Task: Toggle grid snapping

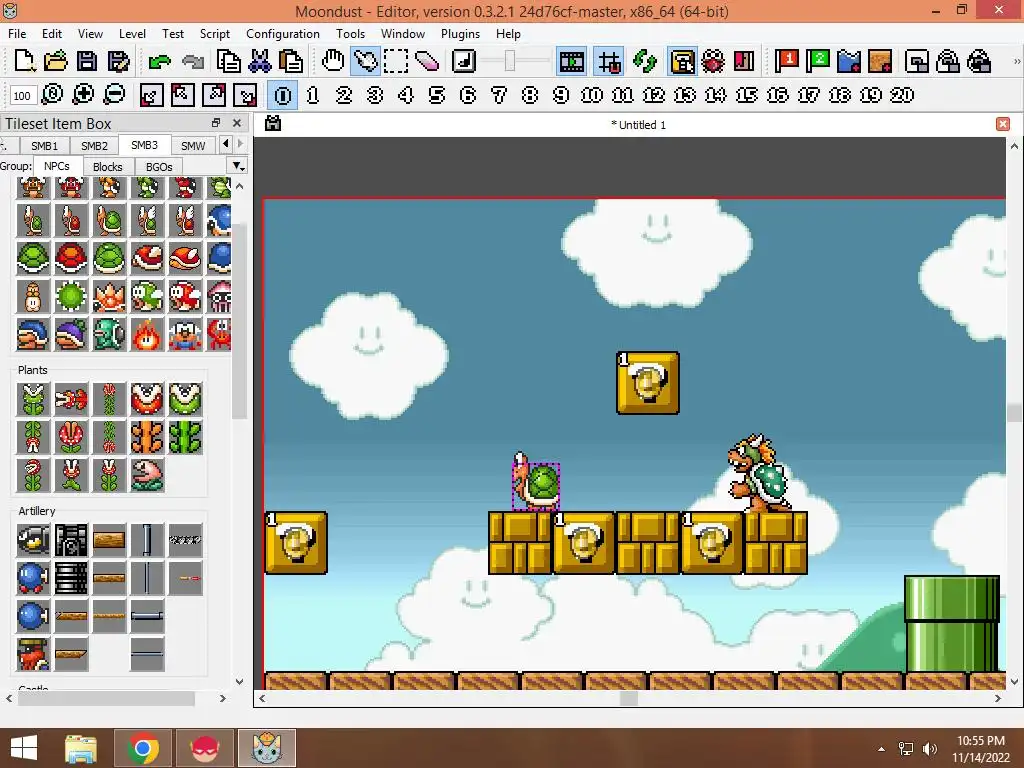Action: click(609, 61)
